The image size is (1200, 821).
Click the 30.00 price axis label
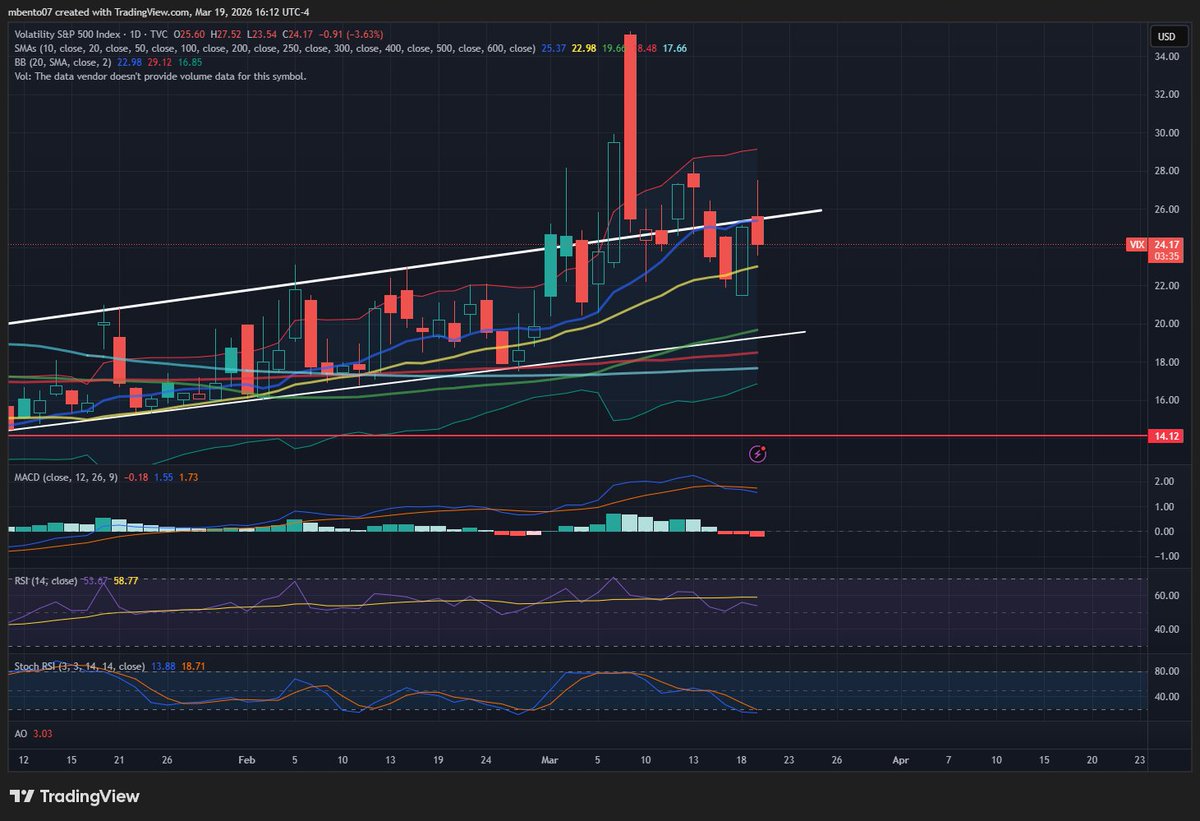click(1169, 132)
